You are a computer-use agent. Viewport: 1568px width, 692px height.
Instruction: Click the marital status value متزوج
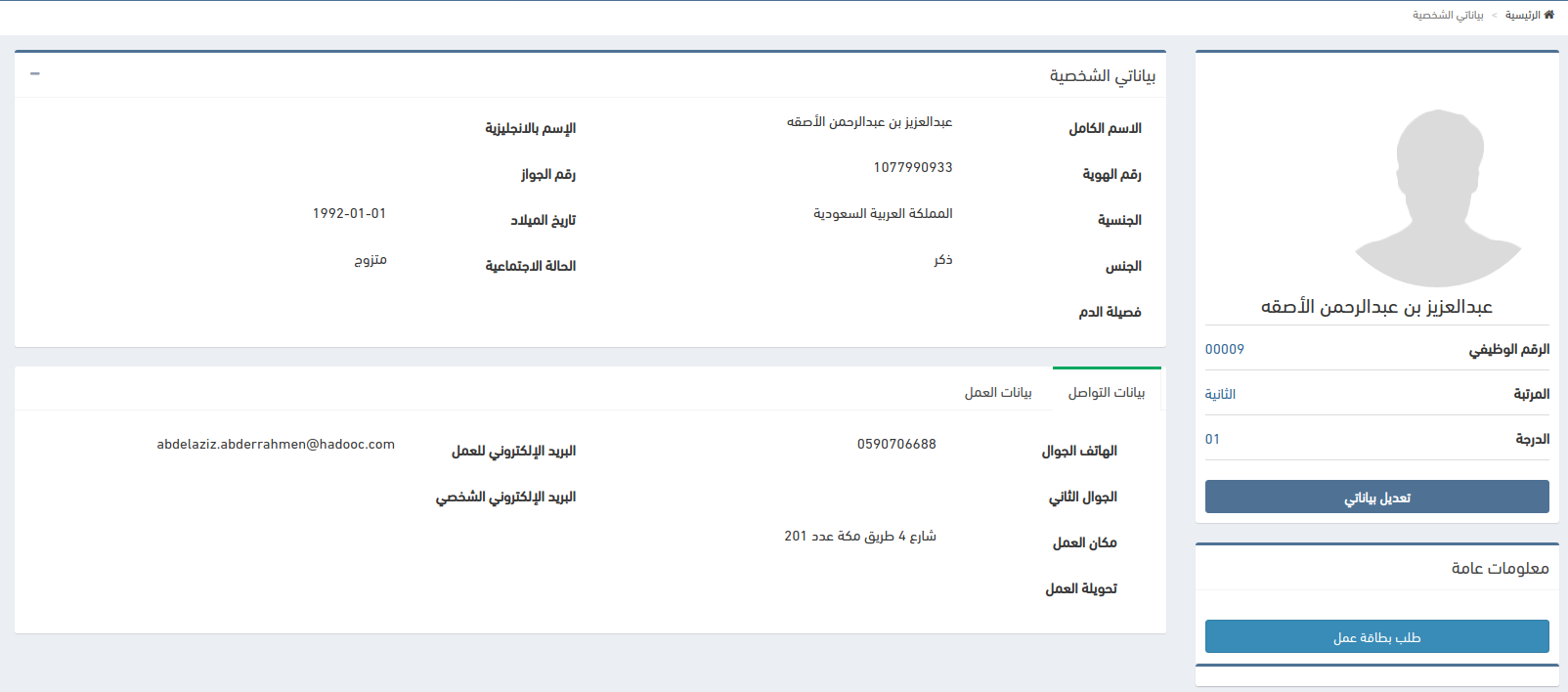pyautogui.click(x=370, y=259)
